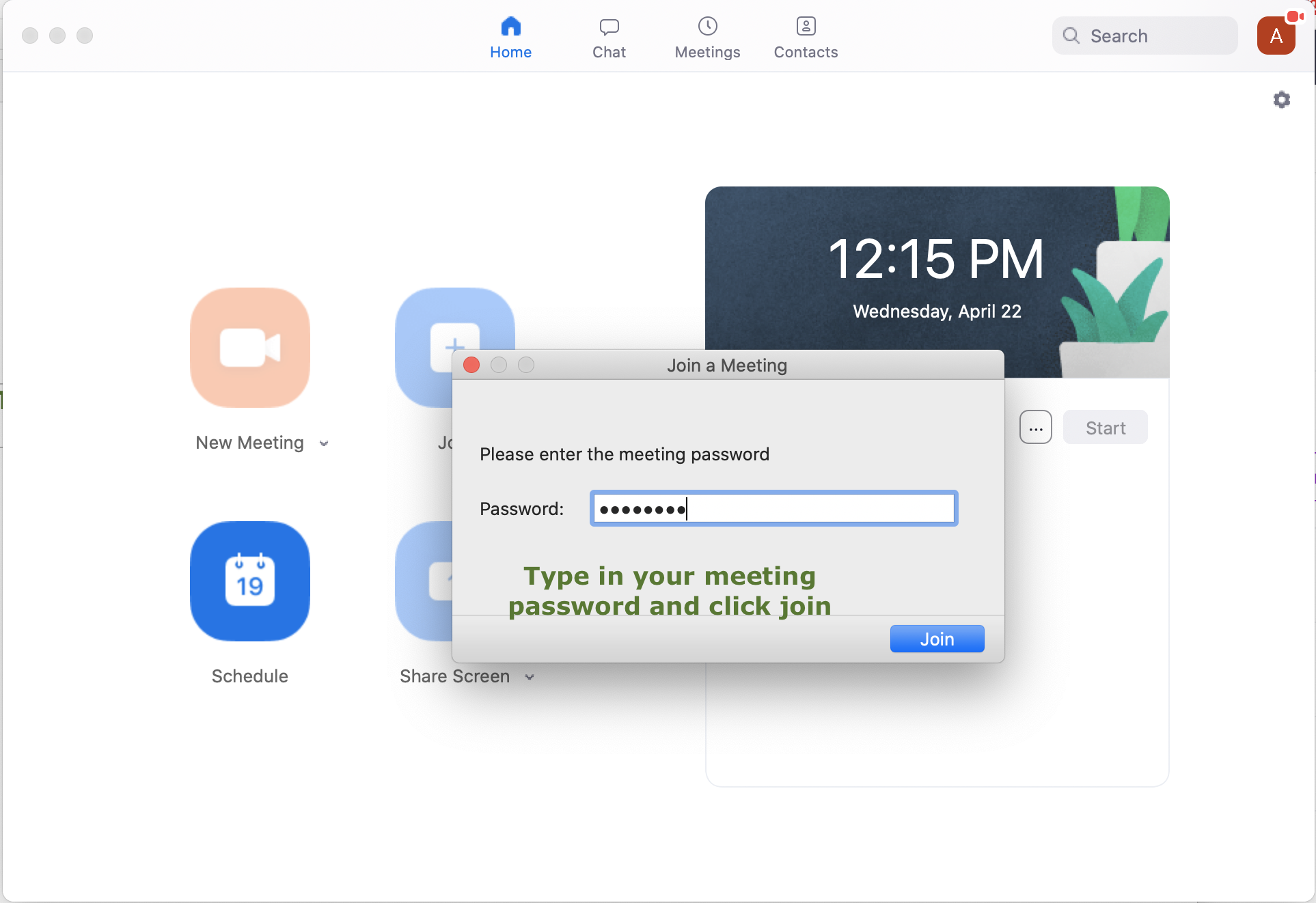The width and height of the screenshot is (1316, 903).
Task: Open settings with the gear icon
Action: pos(1281,100)
